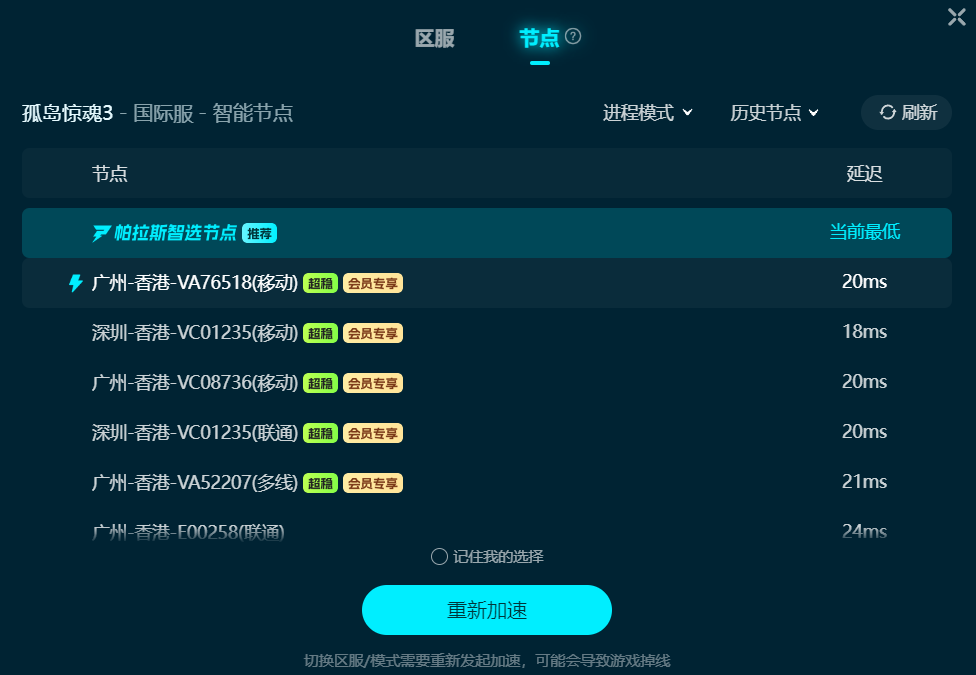Image resolution: width=976 pixels, height=675 pixels.
Task: Close the node selection dialog
Action: (957, 17)
